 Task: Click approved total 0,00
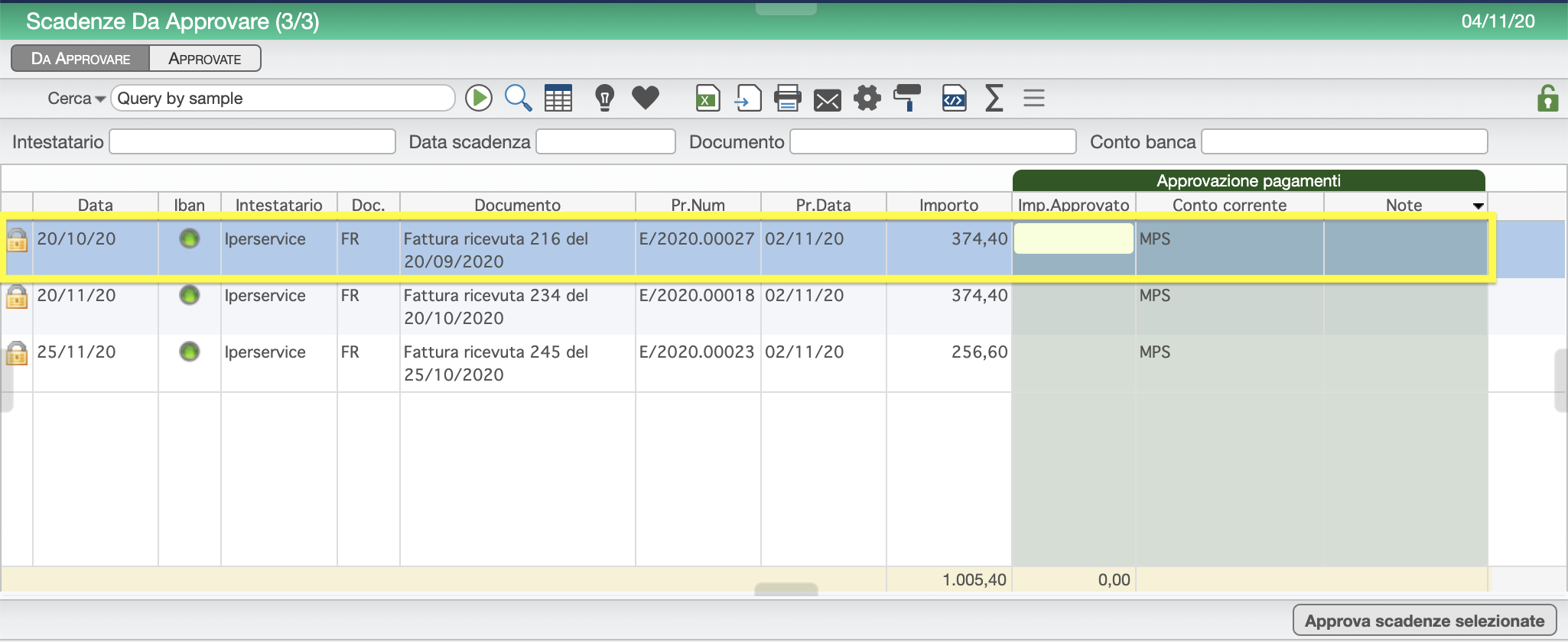click(1114, 579)
